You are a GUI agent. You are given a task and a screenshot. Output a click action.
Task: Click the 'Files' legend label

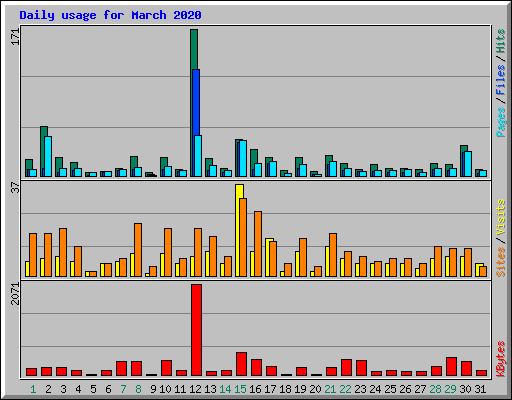pyautogui.click(x=501, y=80)
